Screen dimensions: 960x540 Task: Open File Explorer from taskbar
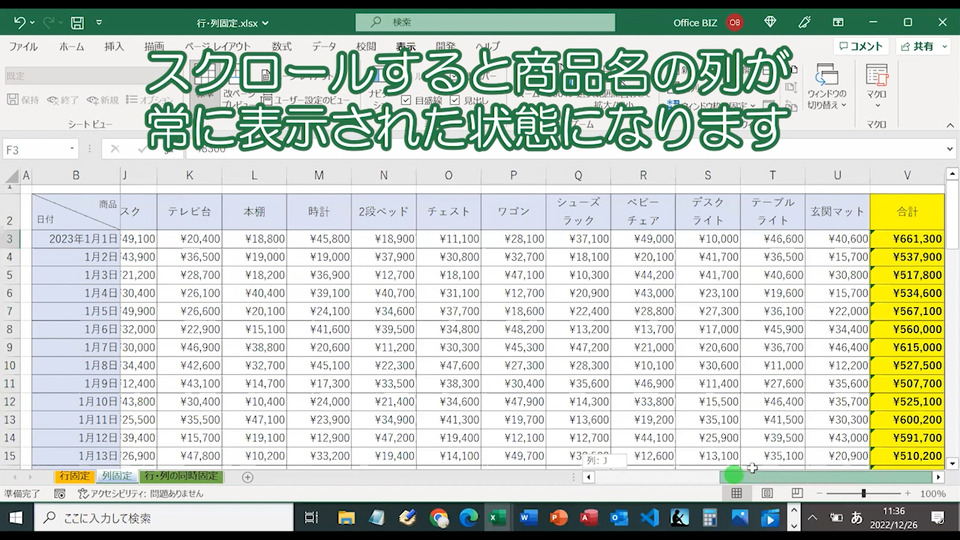coord(347,518)
